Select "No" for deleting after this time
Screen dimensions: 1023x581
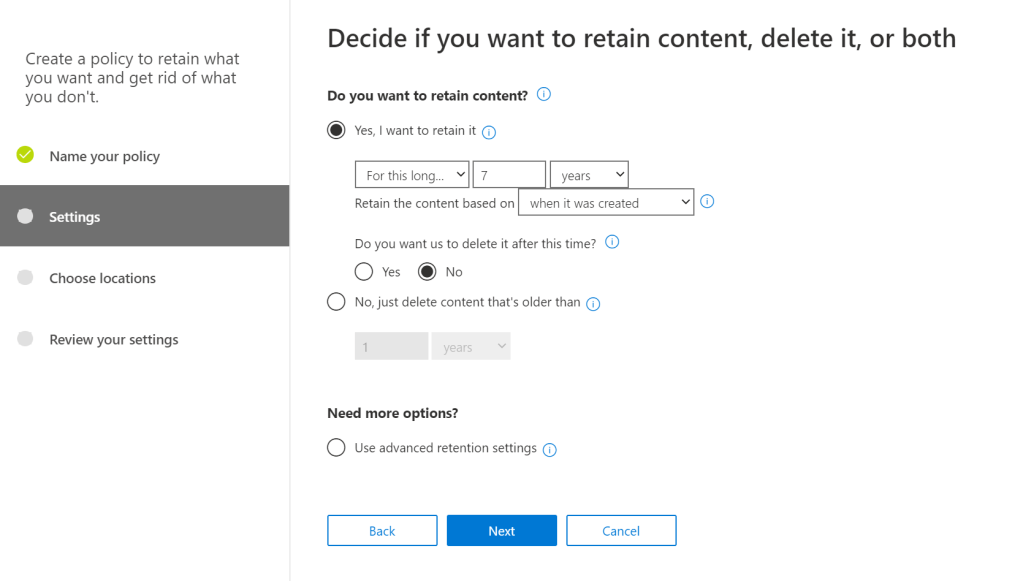(x=427, y=272)
